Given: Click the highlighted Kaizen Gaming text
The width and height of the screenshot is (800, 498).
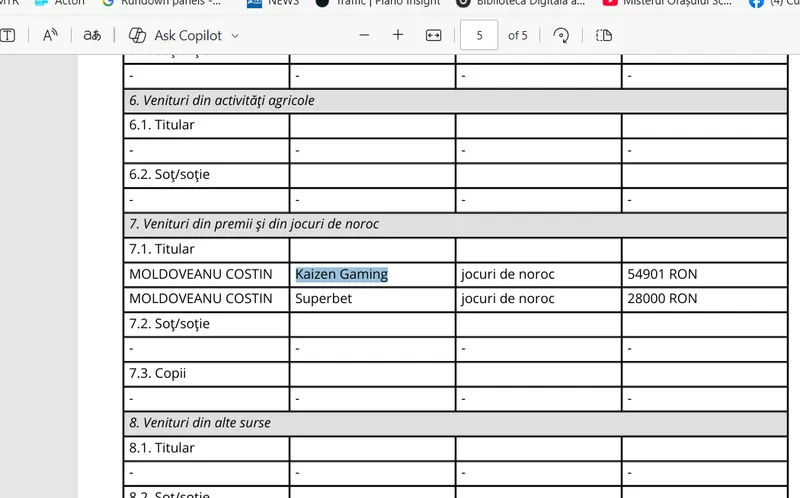Looking at the screenshot, I should 341,274.
